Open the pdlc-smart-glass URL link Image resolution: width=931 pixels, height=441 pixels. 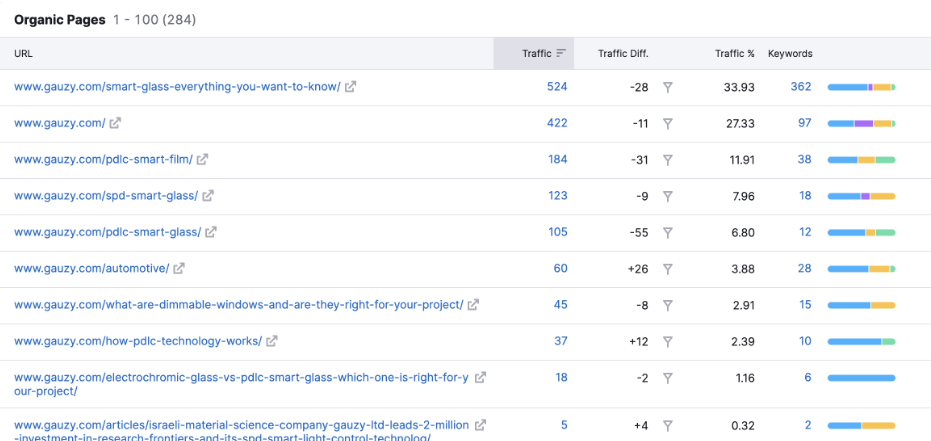click(x=107, y=232)
